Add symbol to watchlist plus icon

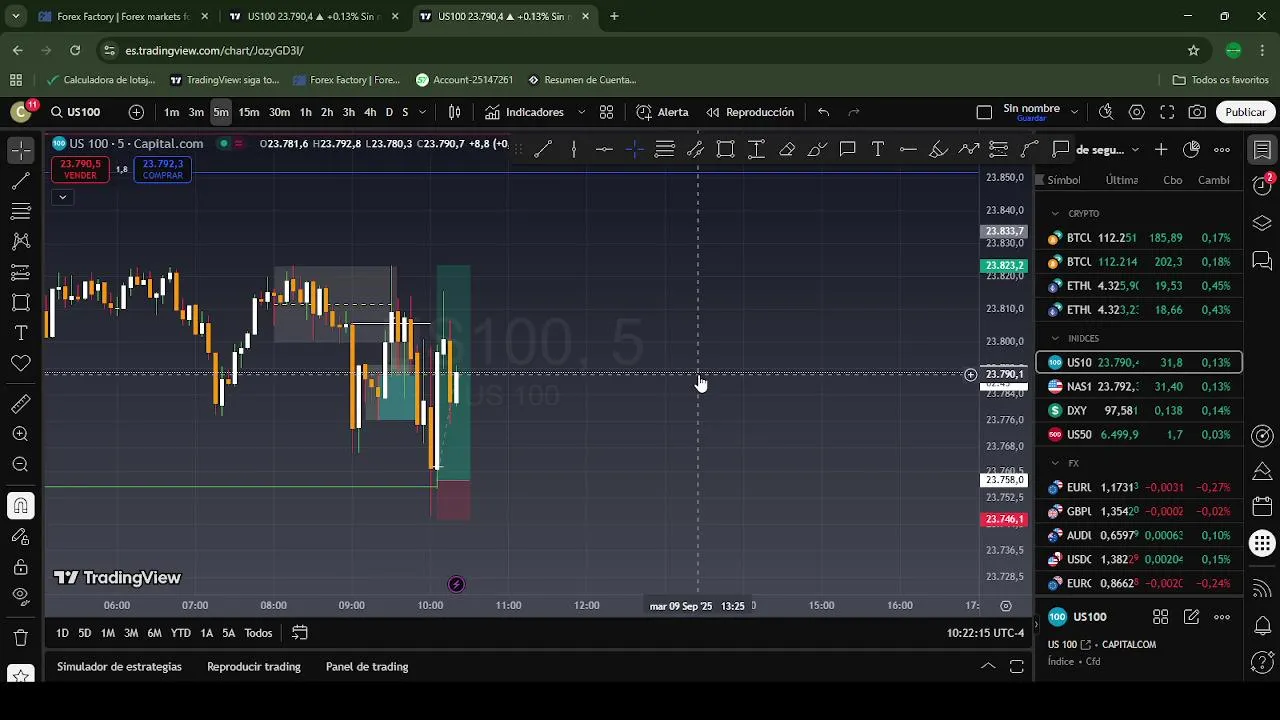[x=1160, y=150]
